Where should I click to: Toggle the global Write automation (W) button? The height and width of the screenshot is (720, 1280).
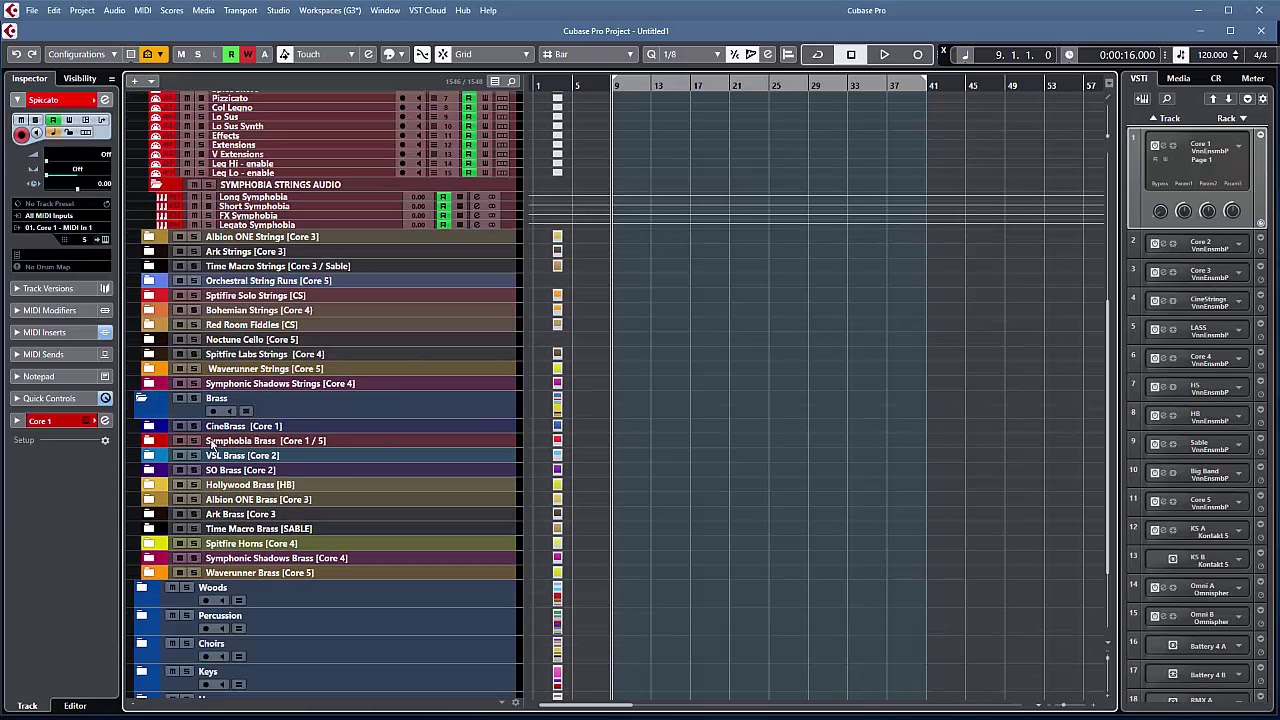tap(247, 54)
